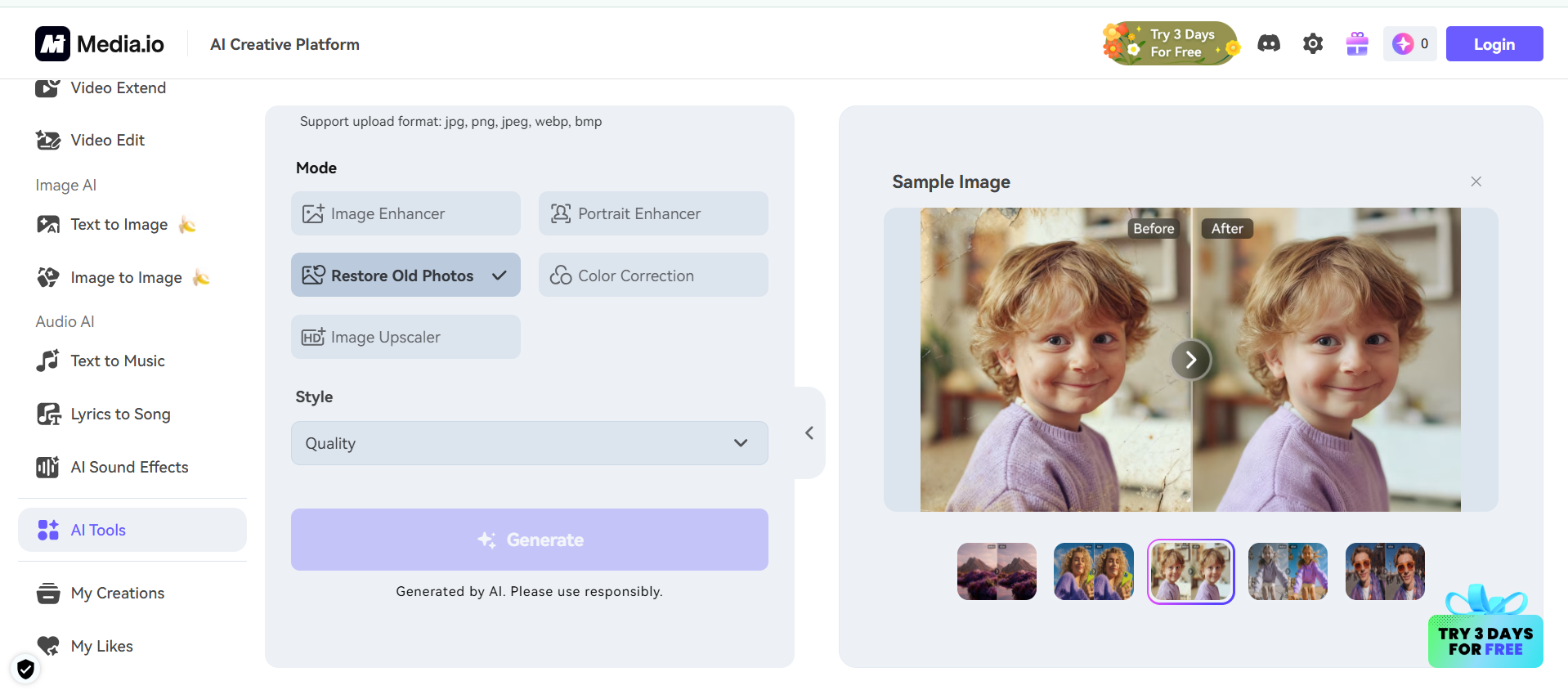This screenshot has width=1568, height=690.
Task: Click the shield security badge icon
Action: click(26, 670)
